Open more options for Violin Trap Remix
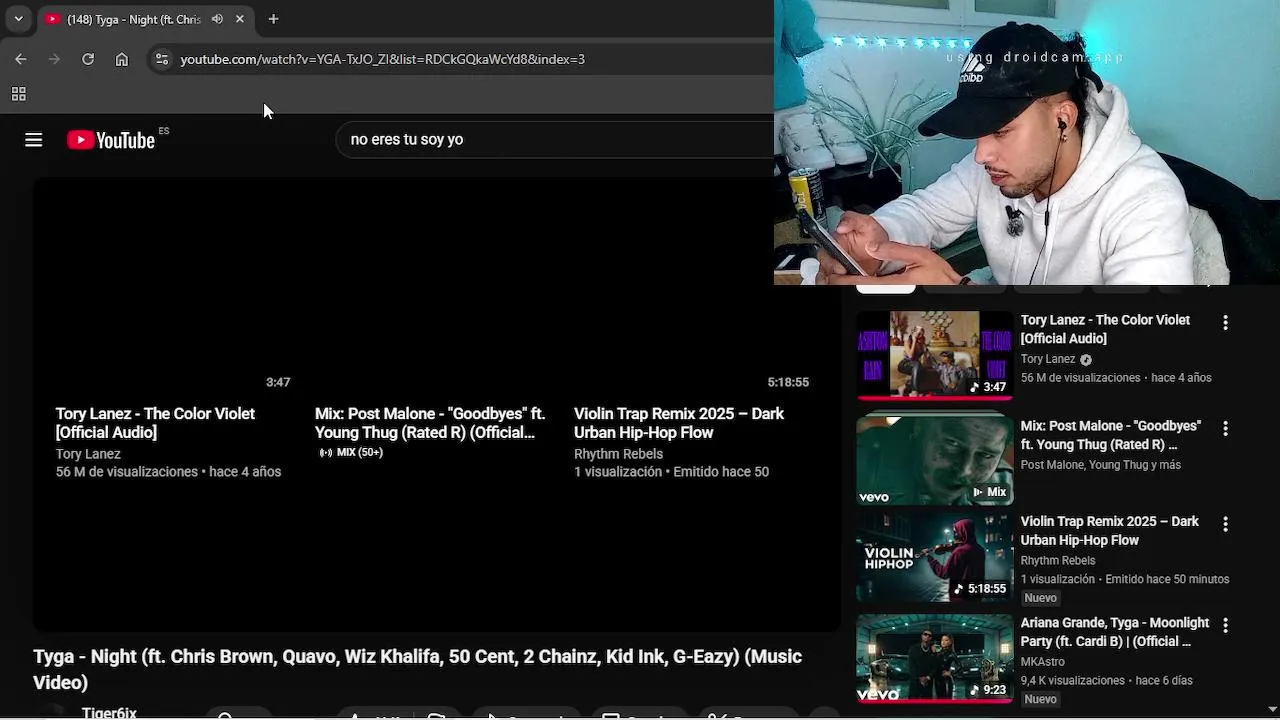 point(1225,524)
